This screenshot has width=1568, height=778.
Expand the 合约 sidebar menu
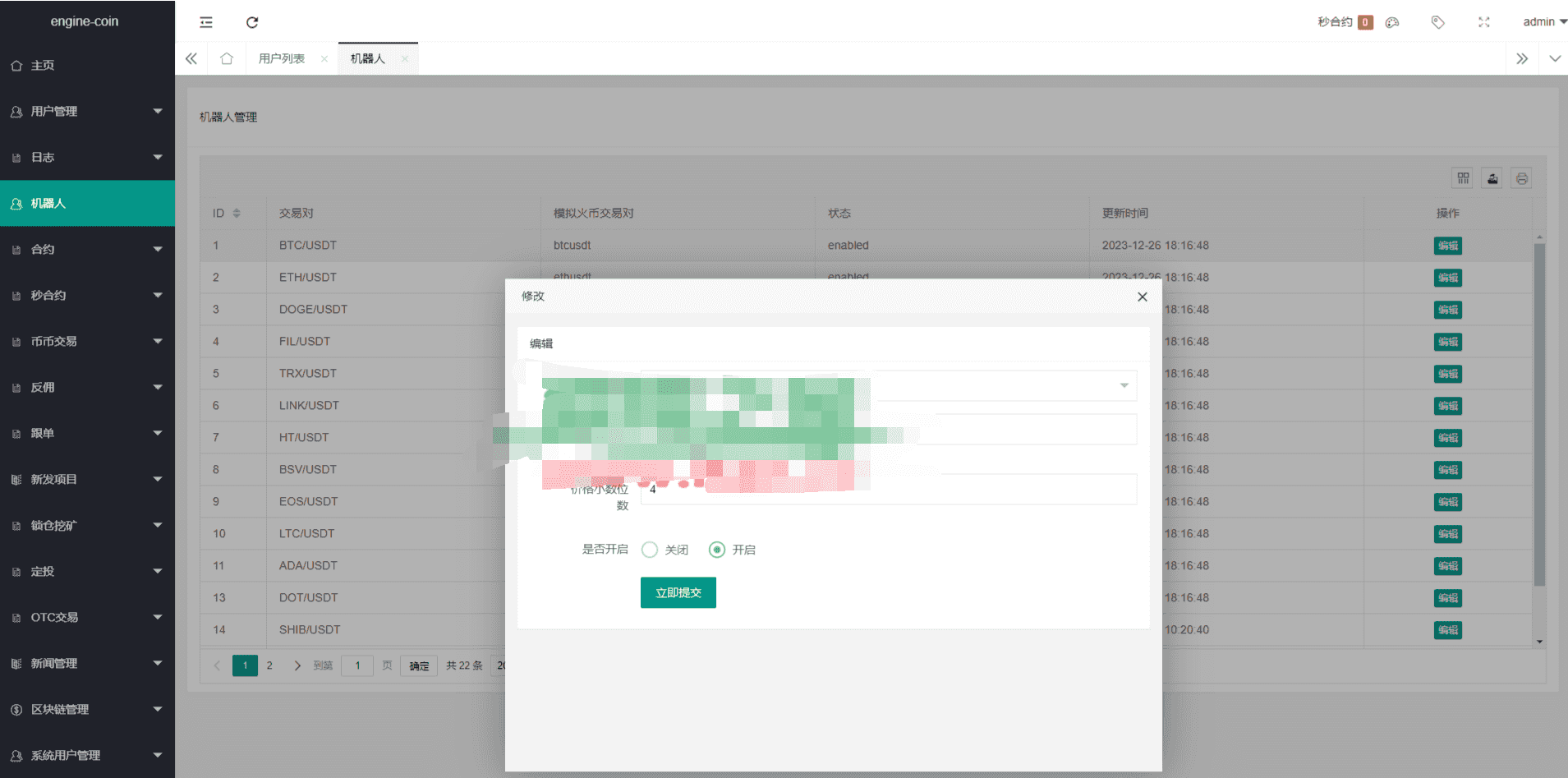87,249
